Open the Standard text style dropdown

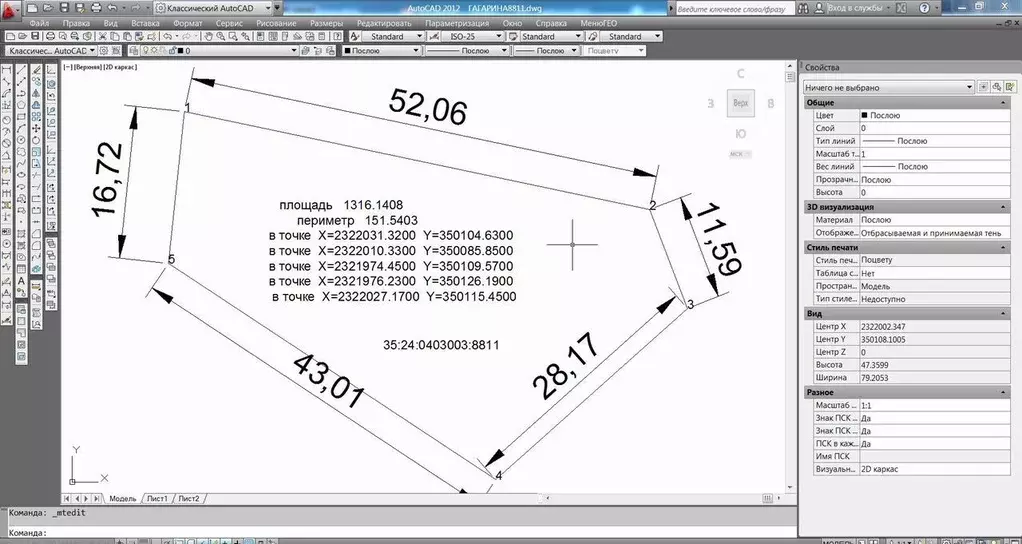394,36
